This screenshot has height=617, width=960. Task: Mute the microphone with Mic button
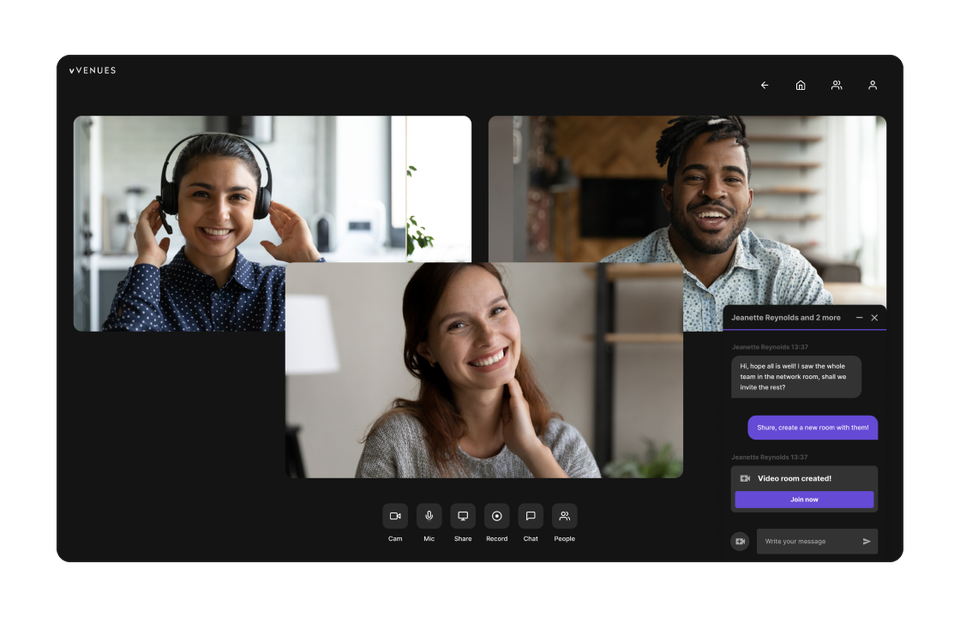point(429,516)
